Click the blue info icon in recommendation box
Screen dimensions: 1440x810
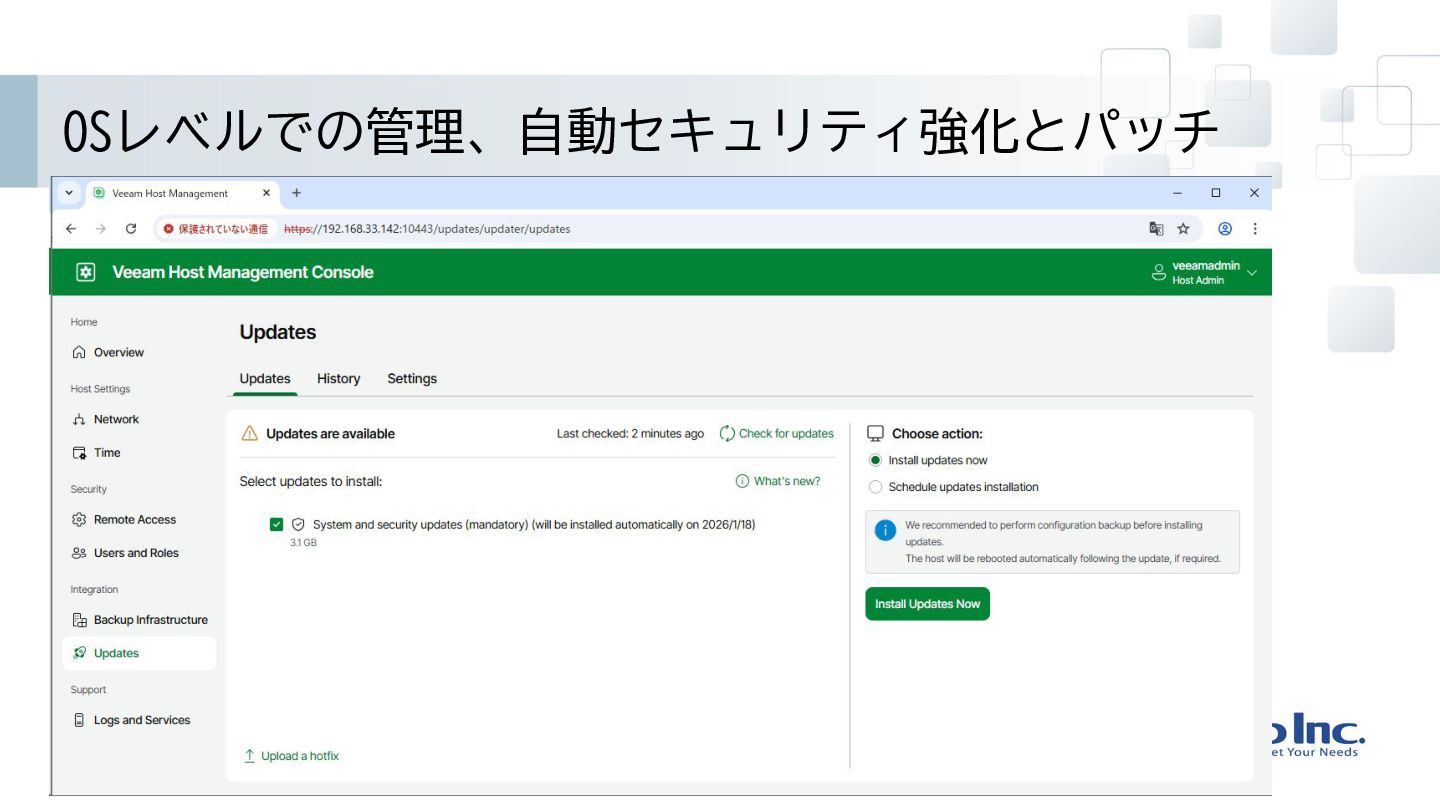885,530
